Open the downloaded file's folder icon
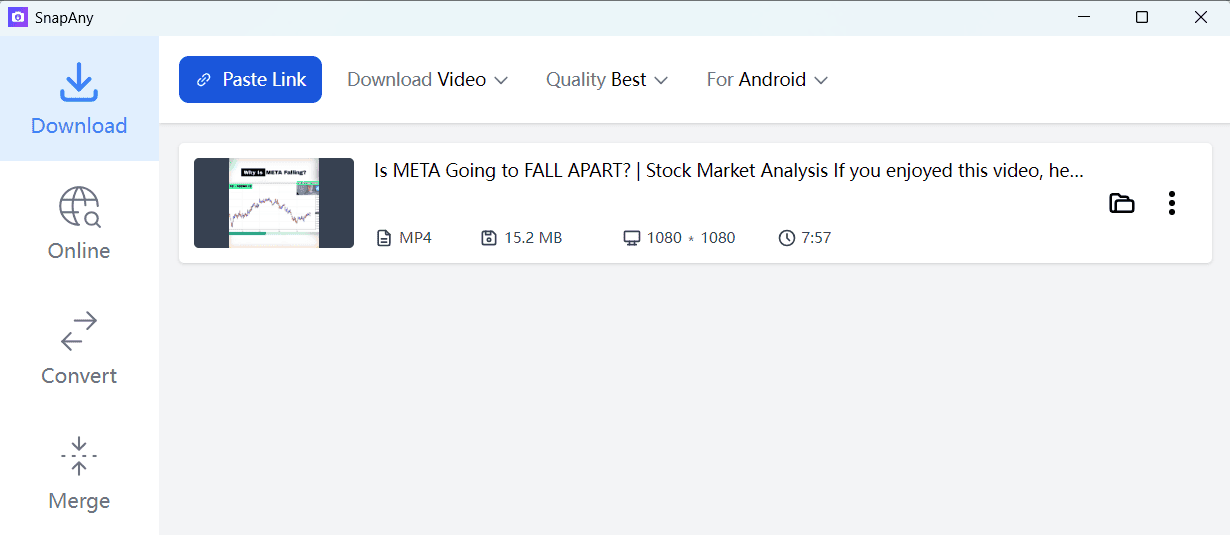Image resolution: width=1230 pixels, height=535 pixels. 1122,203
